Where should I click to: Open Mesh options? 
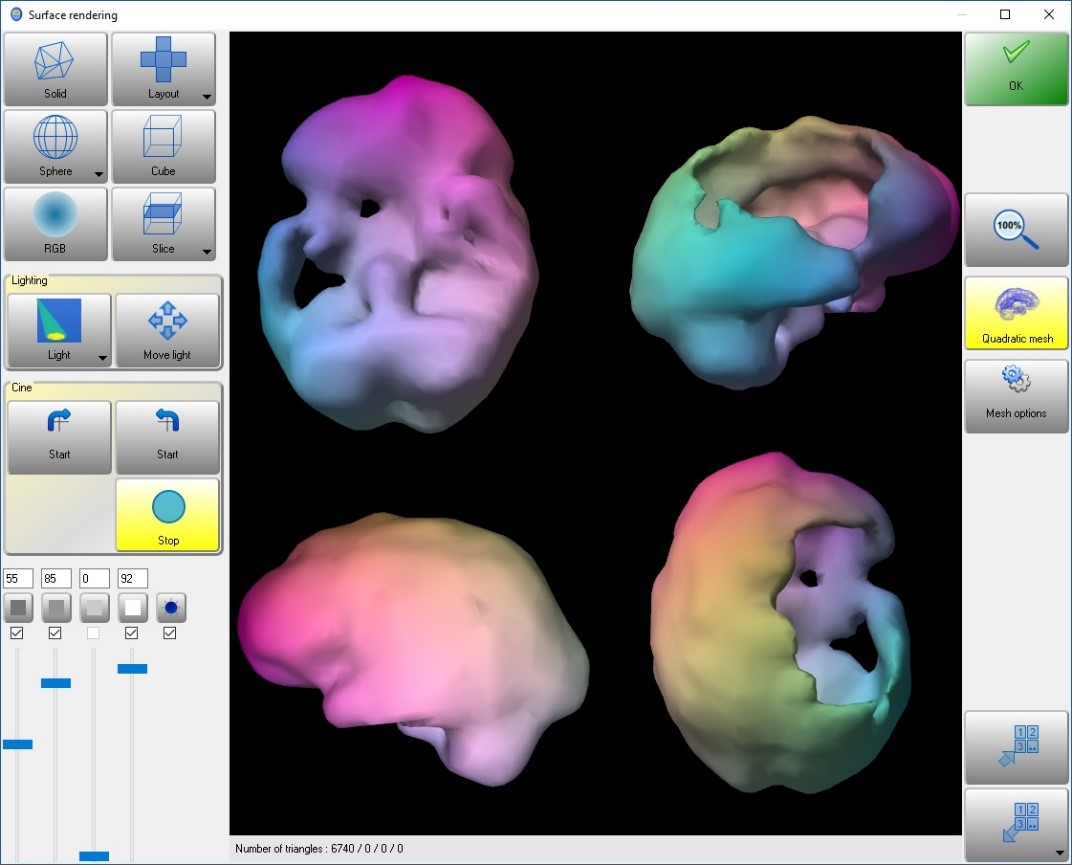[1015, 396]
